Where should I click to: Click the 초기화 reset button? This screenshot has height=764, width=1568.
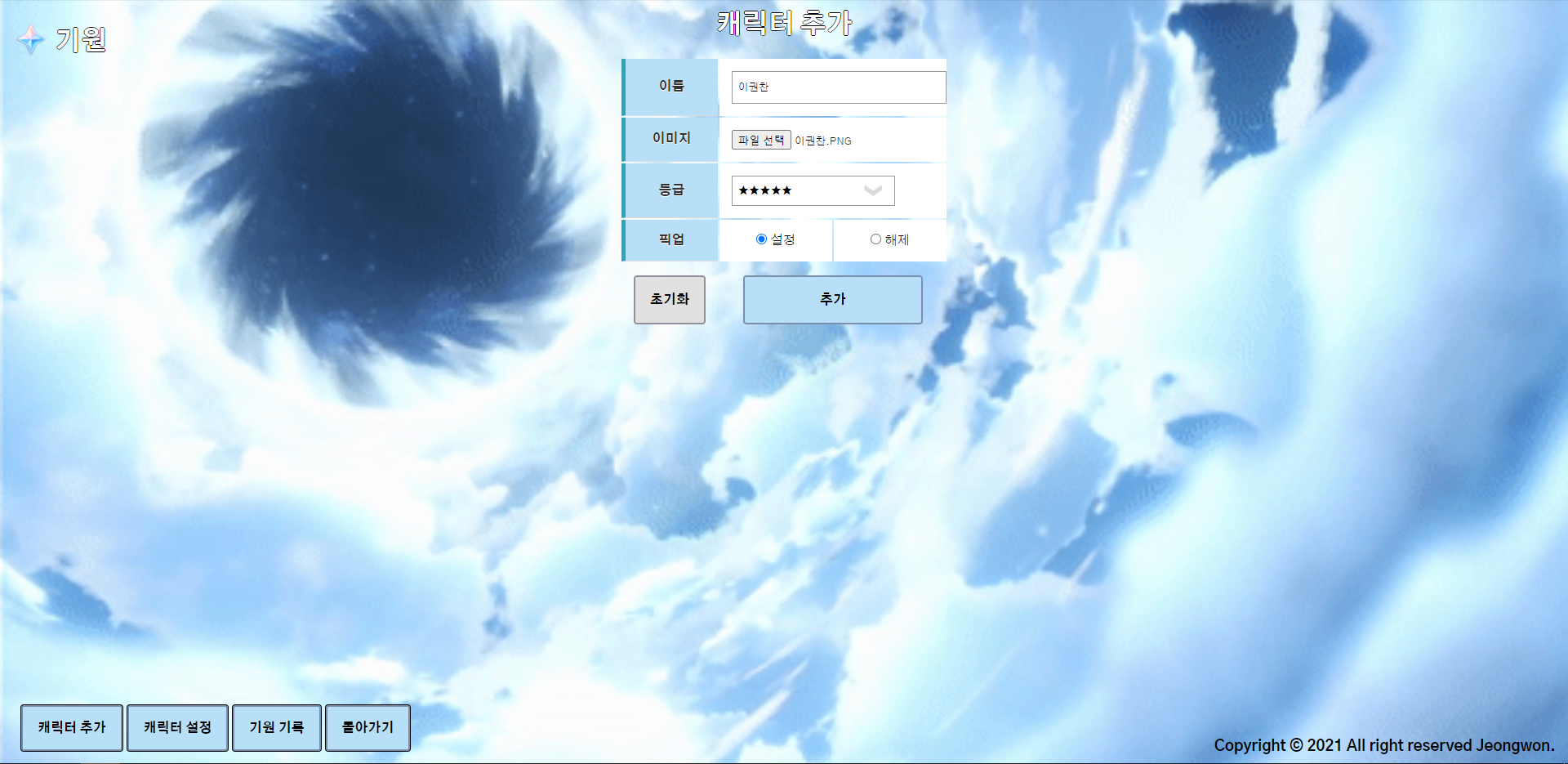tap(670, 300)
